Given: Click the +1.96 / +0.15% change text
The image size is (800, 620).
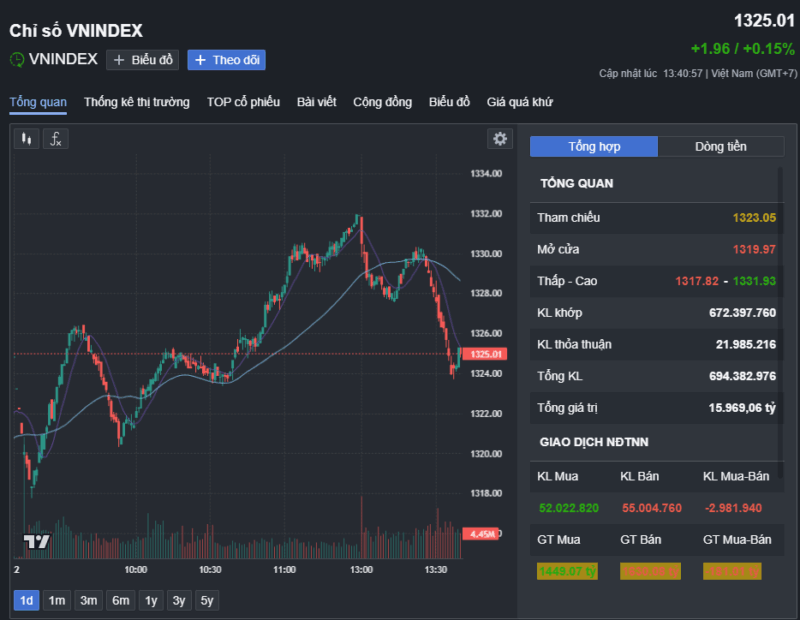Looking at the screenshot, I should point(742,49).
